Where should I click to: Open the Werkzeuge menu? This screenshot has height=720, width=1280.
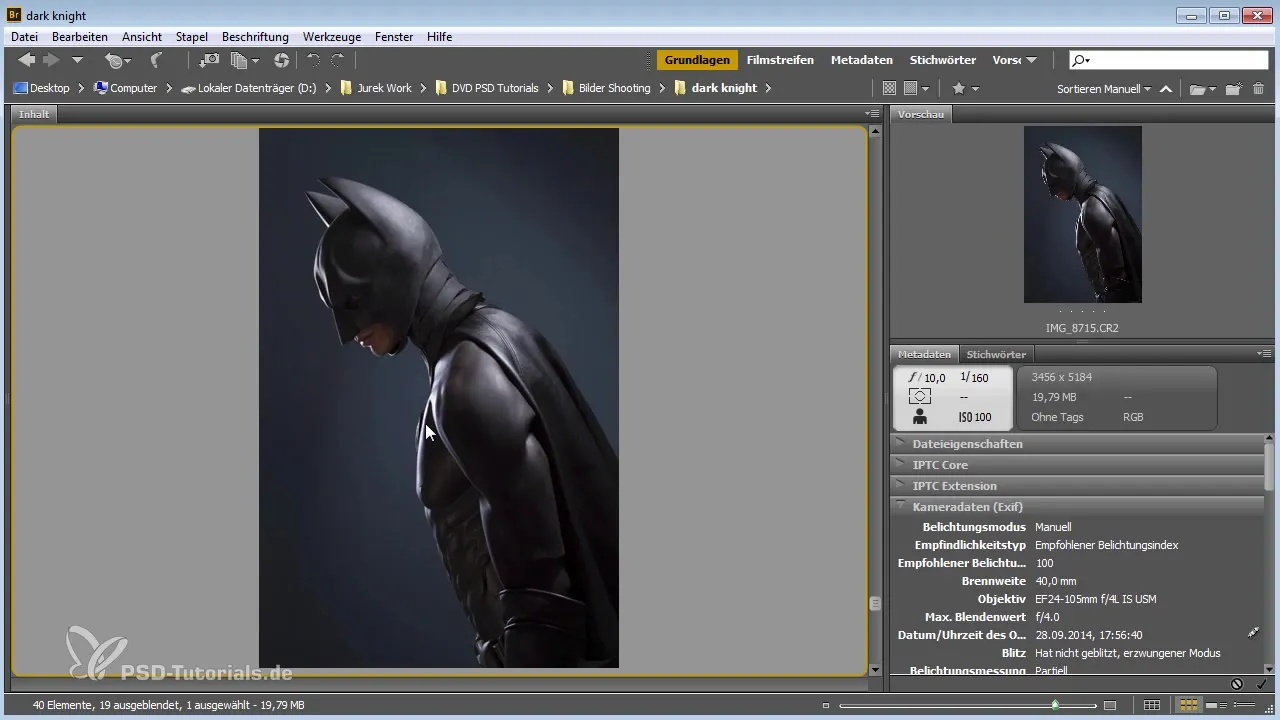click(x=332, y=37)
